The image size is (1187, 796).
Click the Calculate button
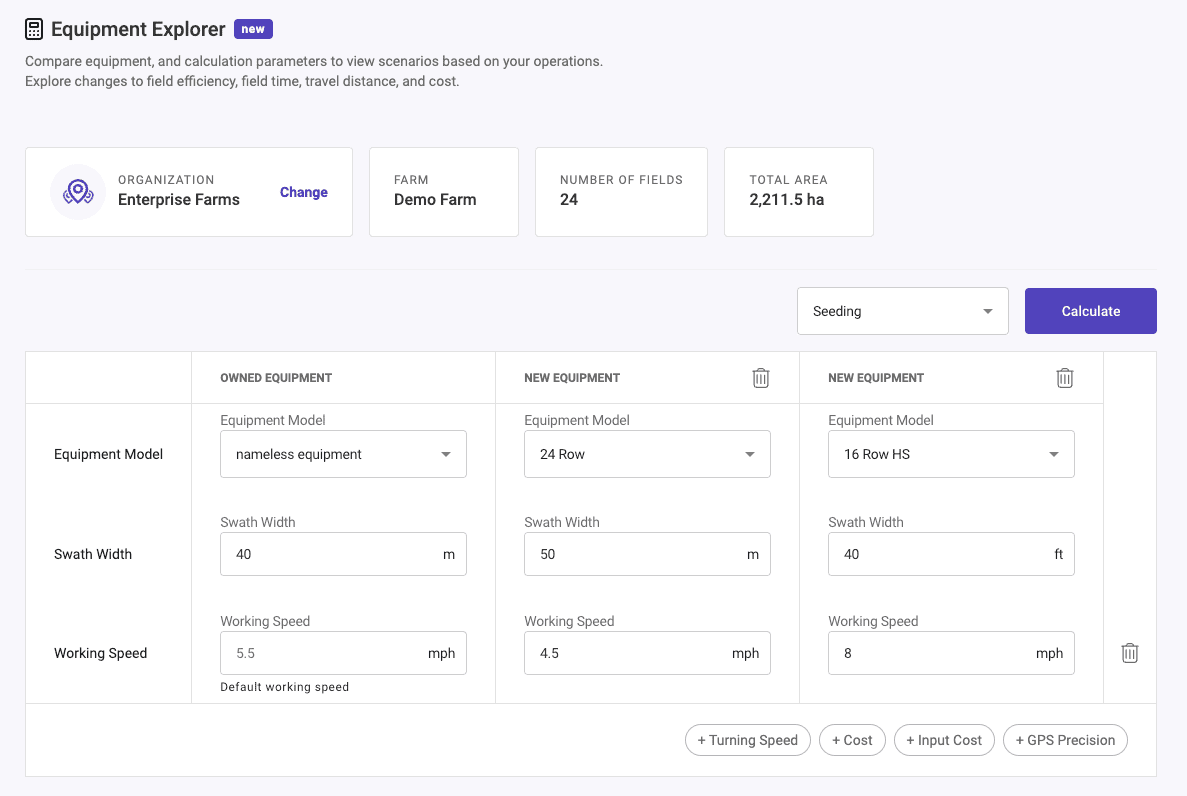point(1090,311)
